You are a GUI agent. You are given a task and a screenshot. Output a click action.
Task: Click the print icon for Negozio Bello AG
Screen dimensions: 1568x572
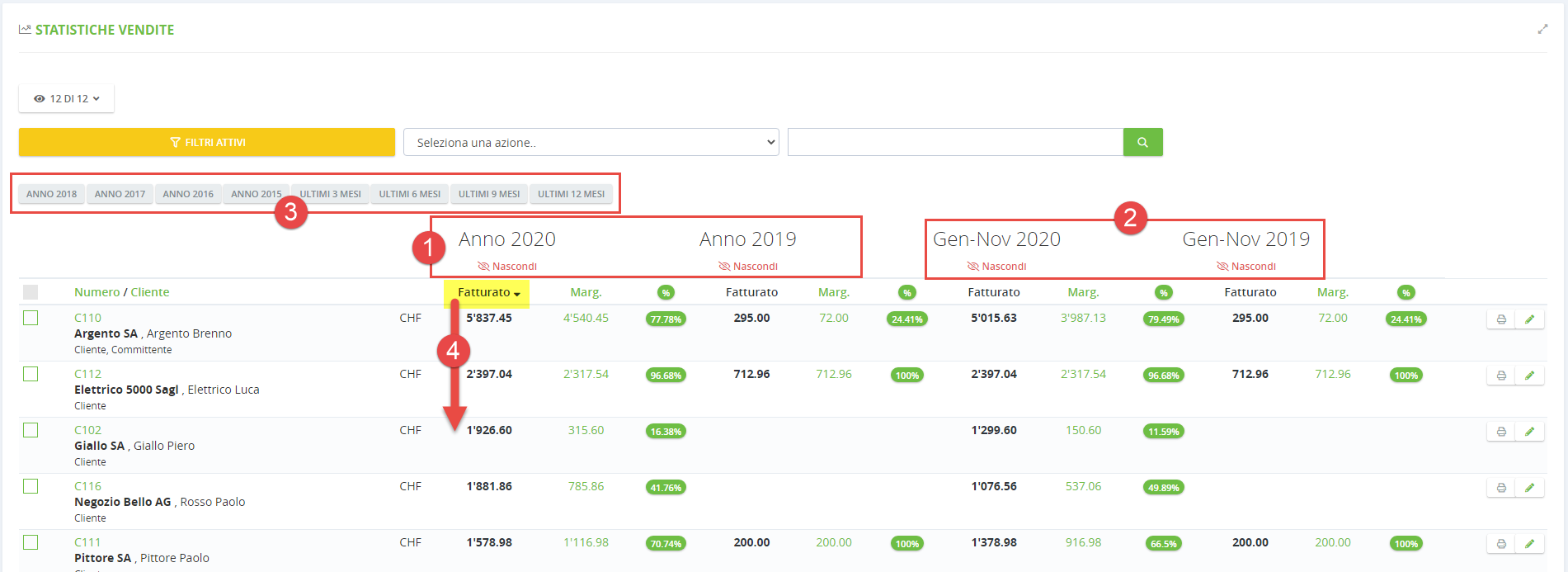1501,488
